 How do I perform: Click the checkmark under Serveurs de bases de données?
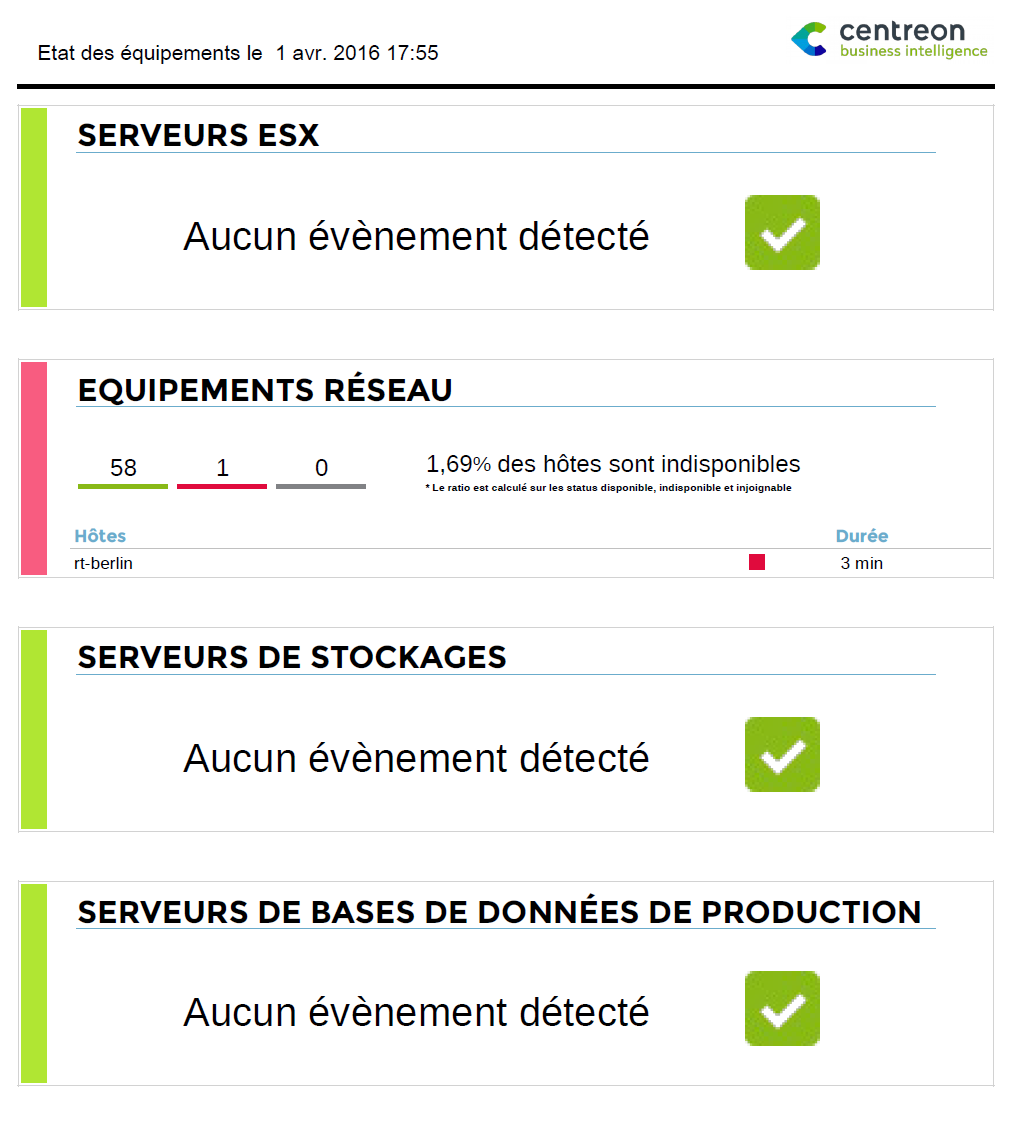point(782,1009)
